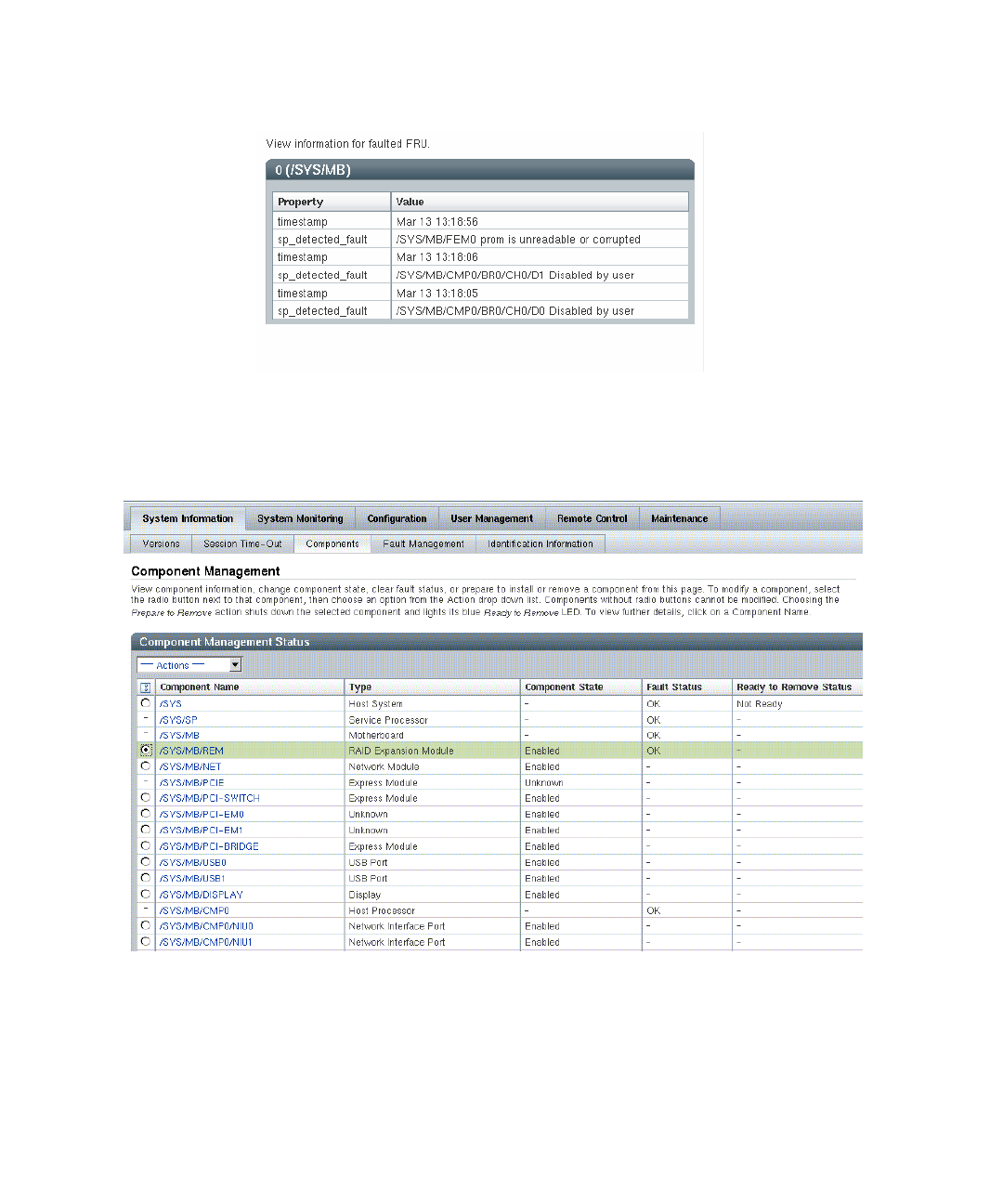This screenshot has height=1204, width=1003.
Task: Open the /SYS/MB/DISPLAY component link
Action: tap(201, 895)
